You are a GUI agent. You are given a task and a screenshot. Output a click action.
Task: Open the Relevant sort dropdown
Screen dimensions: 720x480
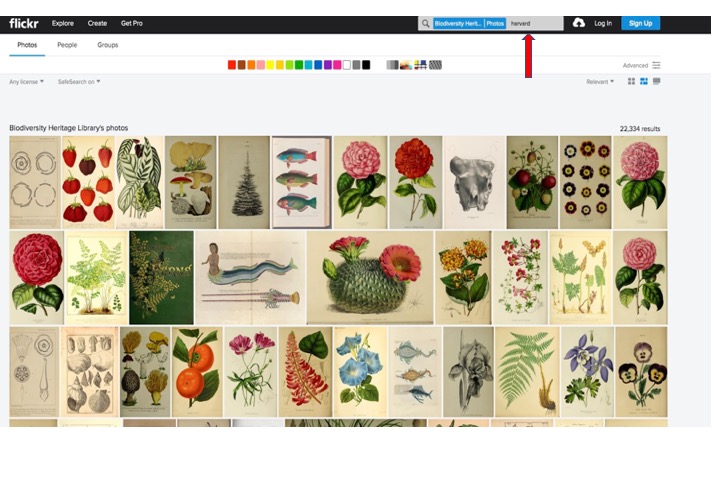[x=600, y=81]
